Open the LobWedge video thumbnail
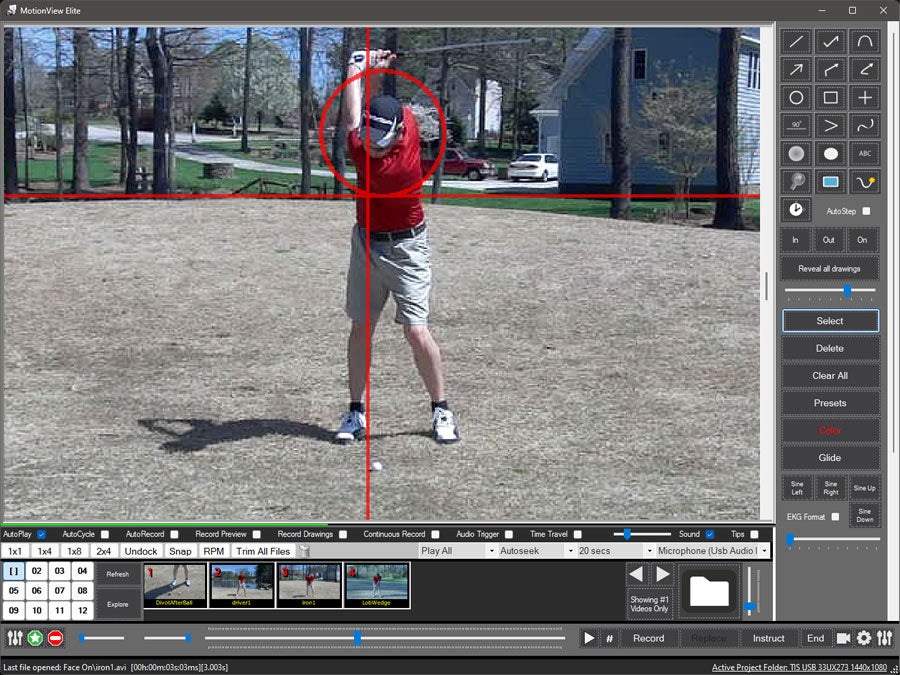Viewport: 900px width, 675px height. [377, 585]
